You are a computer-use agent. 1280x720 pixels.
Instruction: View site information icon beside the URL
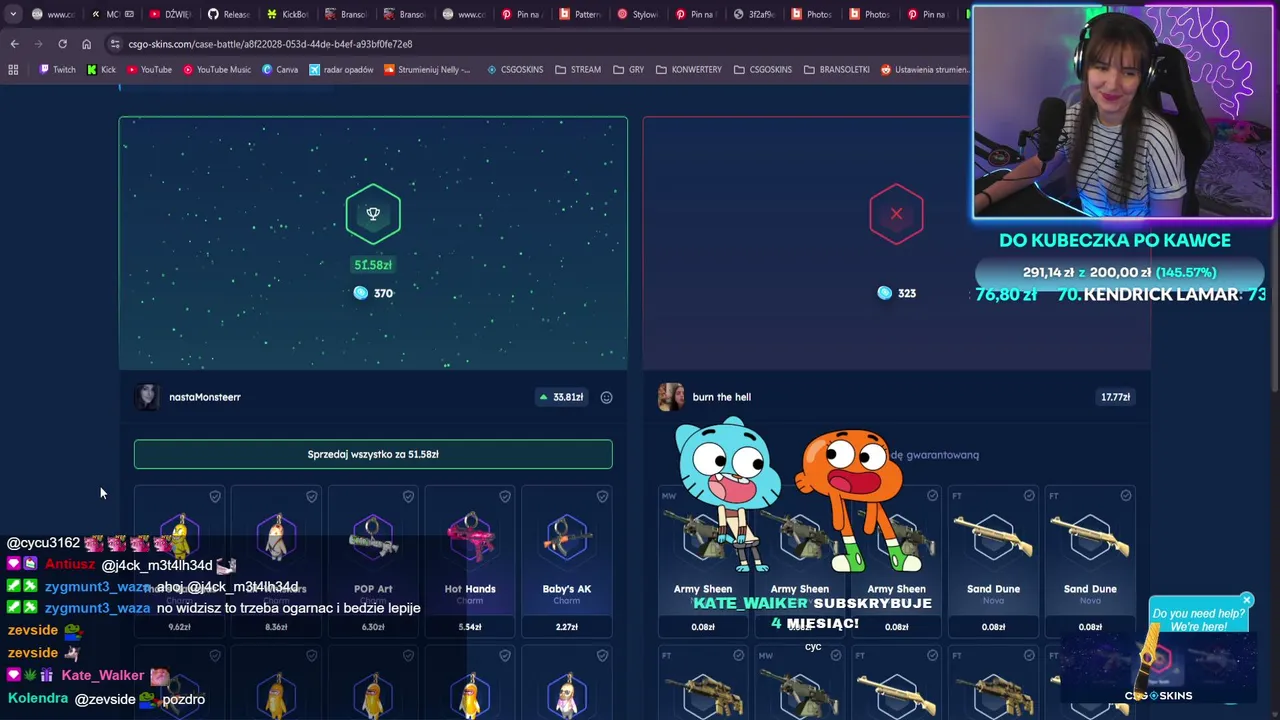[115, 44]
